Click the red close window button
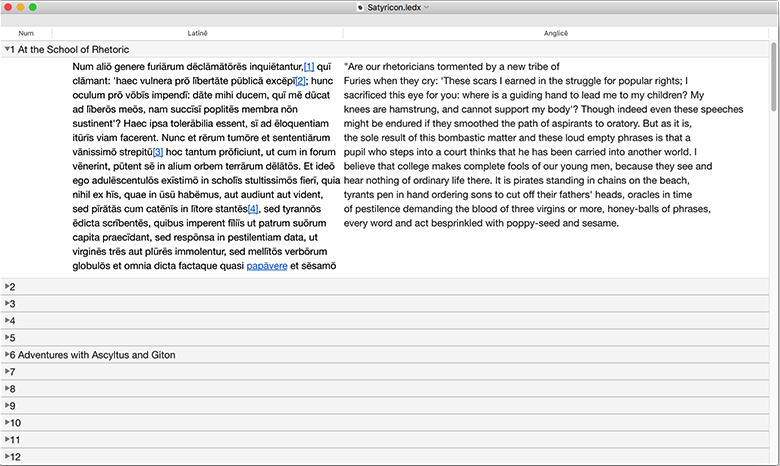The height and width of the screenshot is (466, 780). (x=8, y=7)
